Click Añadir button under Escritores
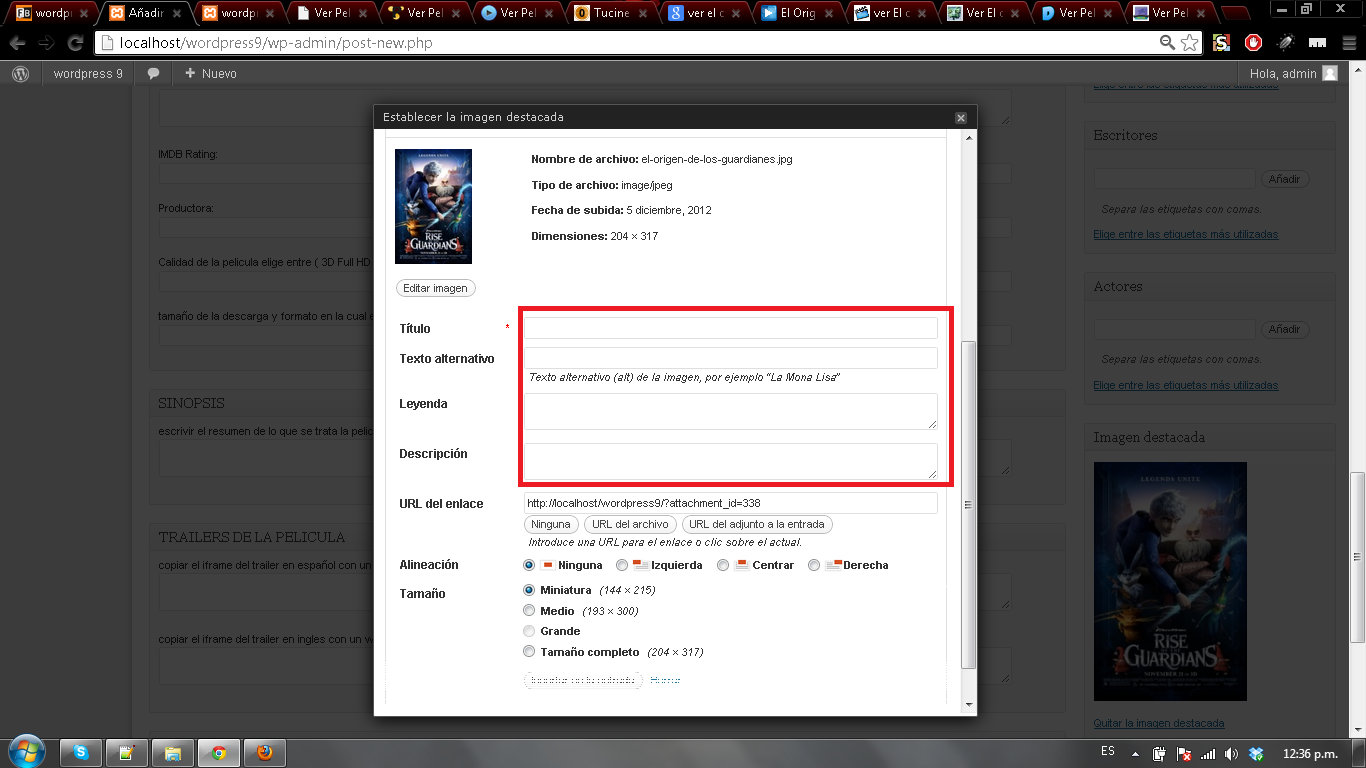 (1284, 179)
